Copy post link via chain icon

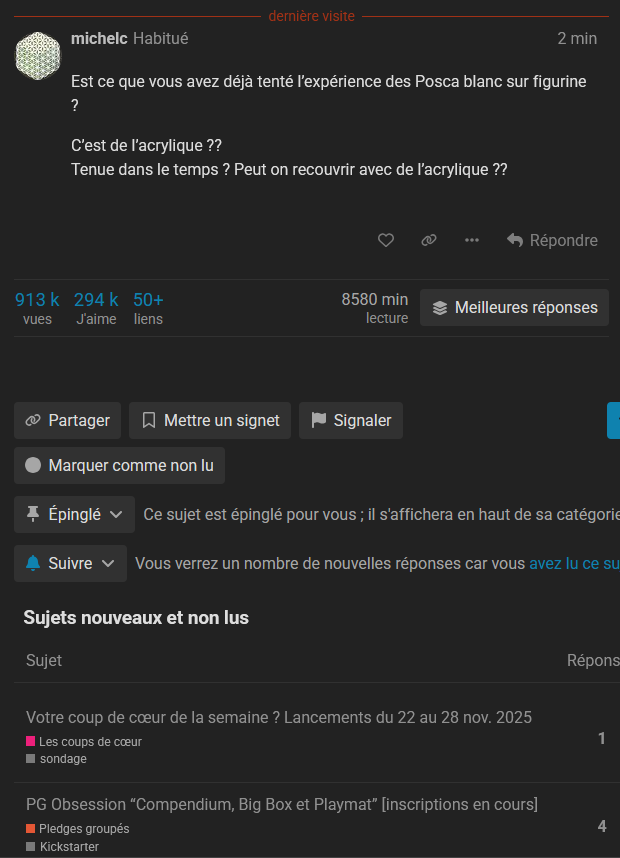pyautogui.click(x=429, y=240)
